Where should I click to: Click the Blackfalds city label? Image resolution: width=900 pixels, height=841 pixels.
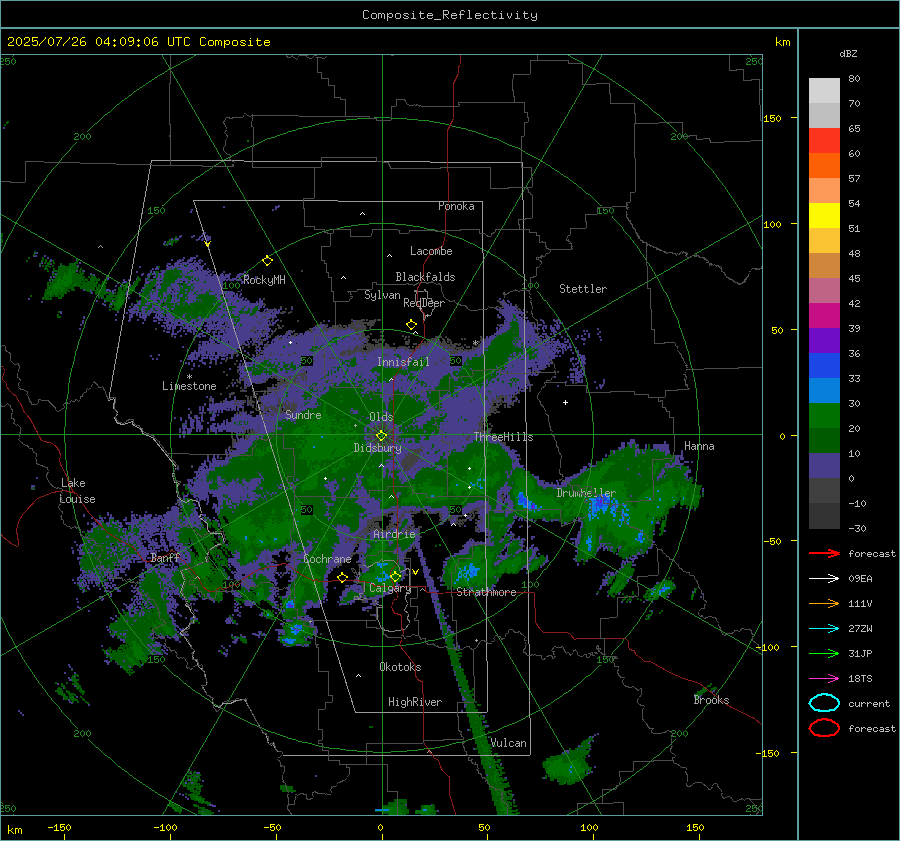click(x=425, y=277)
